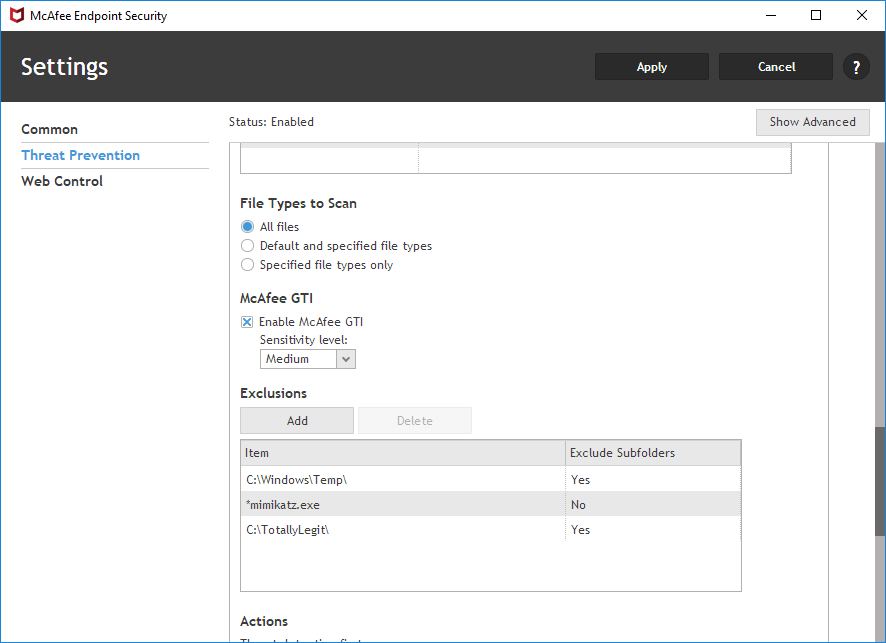The image size is (886, 643).
Task: Add a new exclusion
Action: click(297, 420)
